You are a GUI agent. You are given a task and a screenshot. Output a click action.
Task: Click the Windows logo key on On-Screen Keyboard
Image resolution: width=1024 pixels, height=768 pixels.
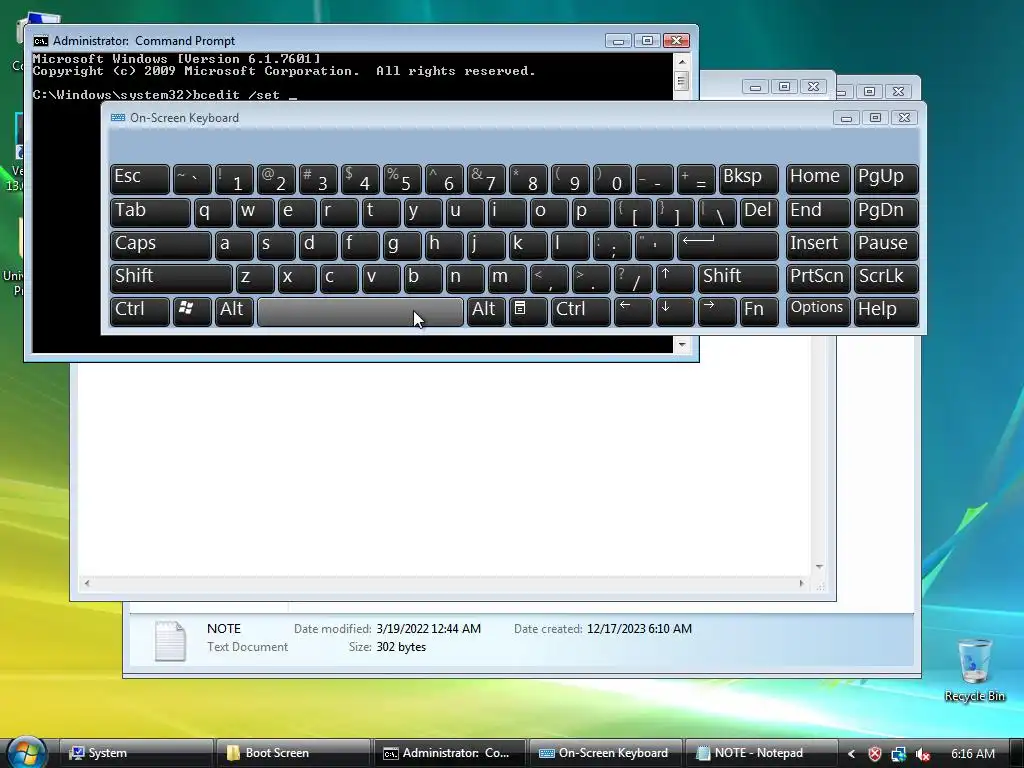(x=191, y=311)
